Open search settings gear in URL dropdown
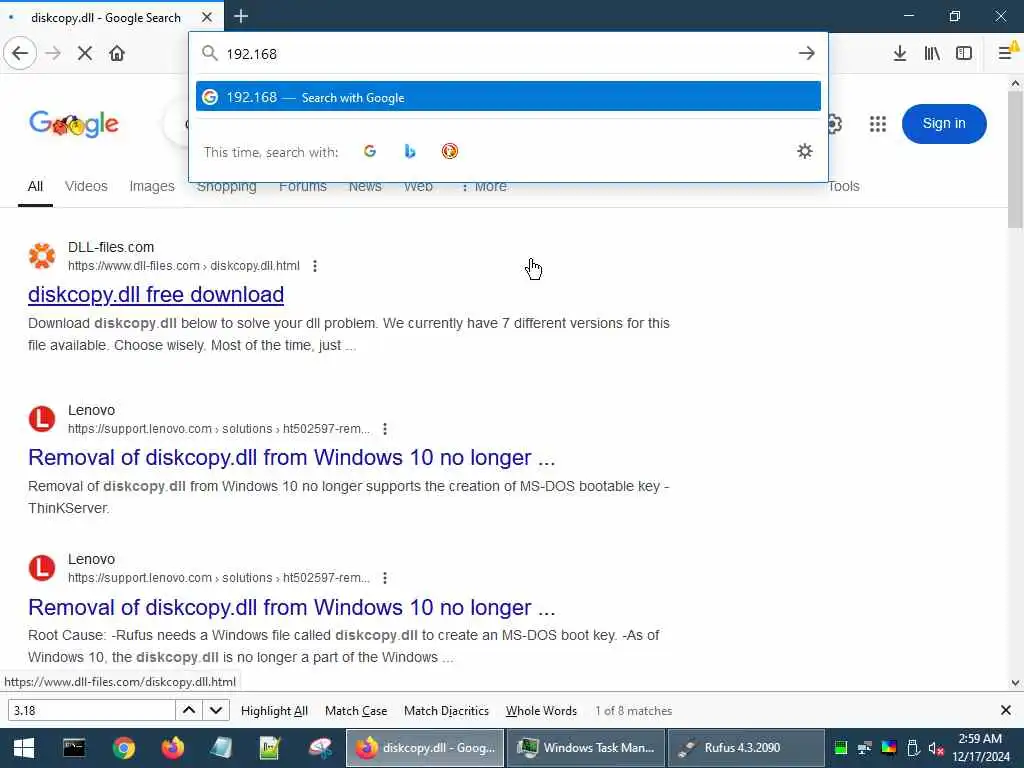The width and height of the screenshot is (1024, 768). (x=805, y=152)
